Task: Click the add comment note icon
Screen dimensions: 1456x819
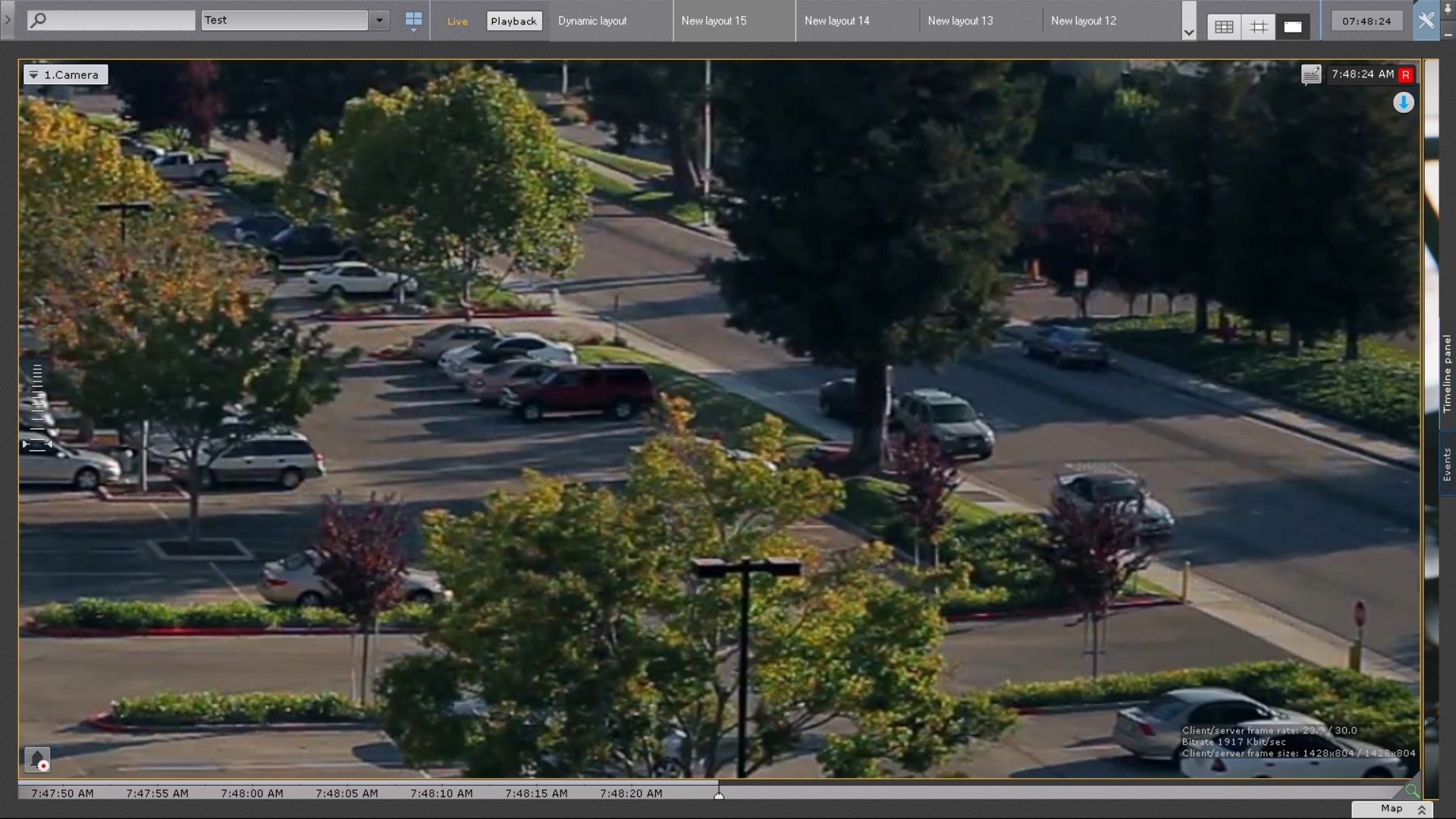Action: tap(1310, 74)
